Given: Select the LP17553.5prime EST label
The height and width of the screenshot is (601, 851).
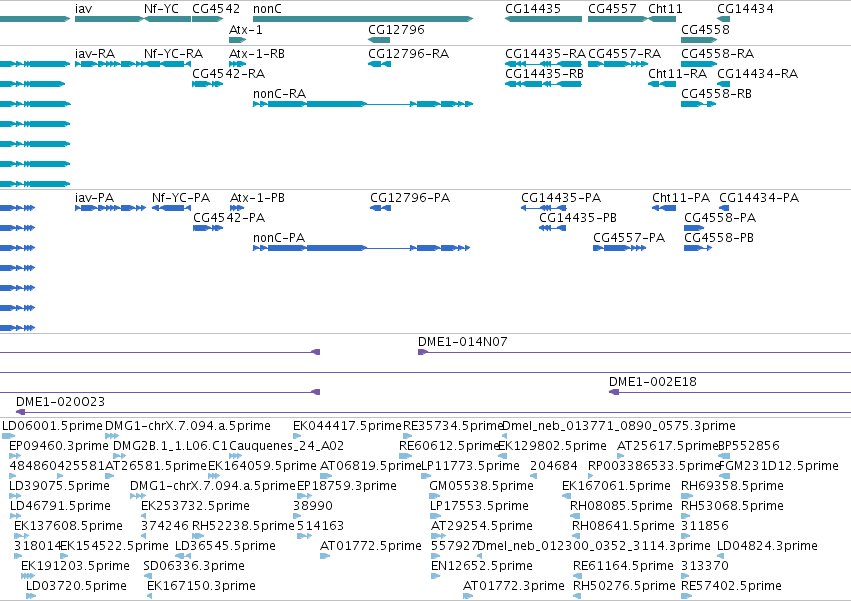Looking at the screenshot, I should pyautogui.click(x=479, y=505).
